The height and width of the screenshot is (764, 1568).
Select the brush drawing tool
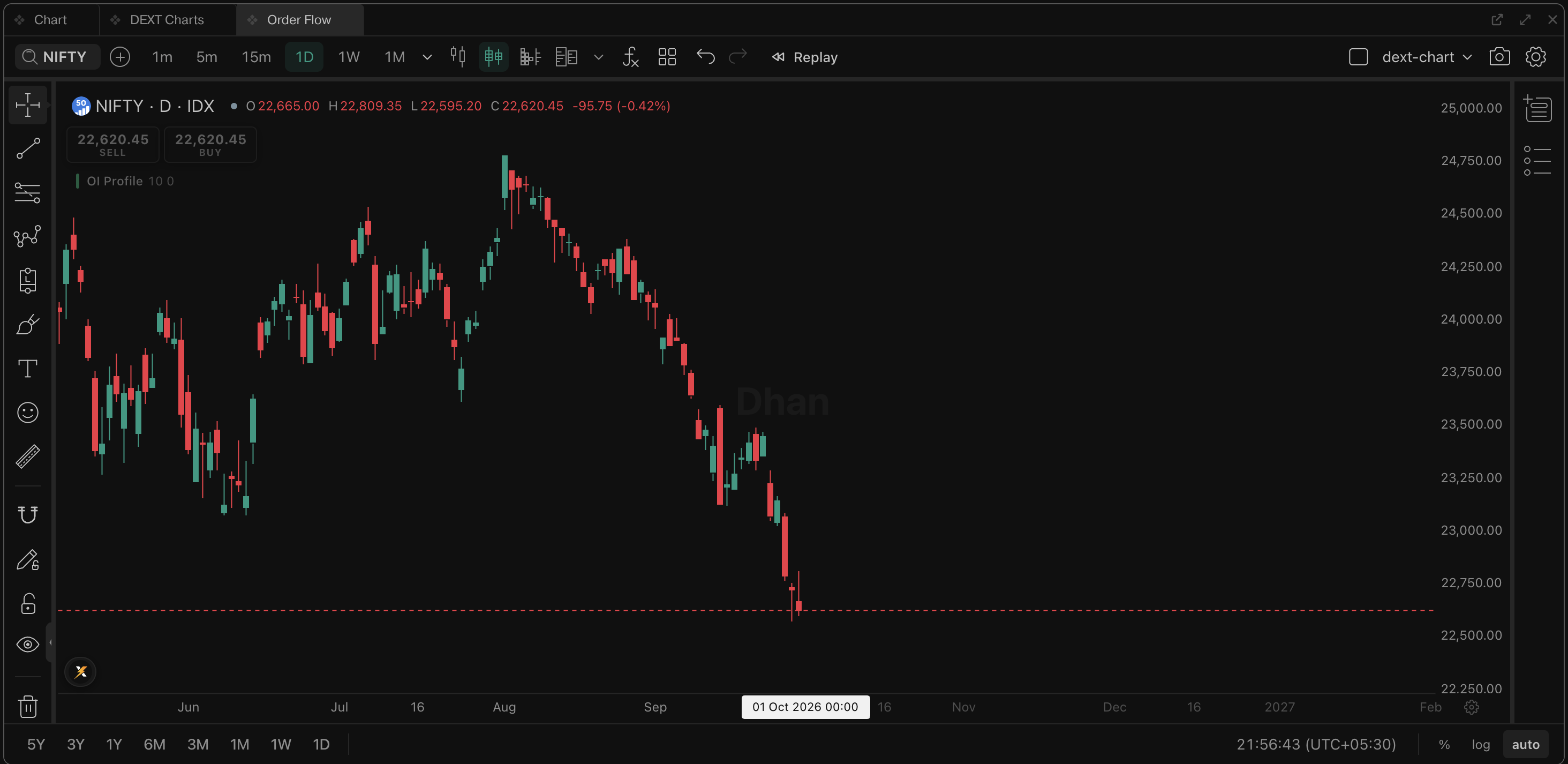28,325
